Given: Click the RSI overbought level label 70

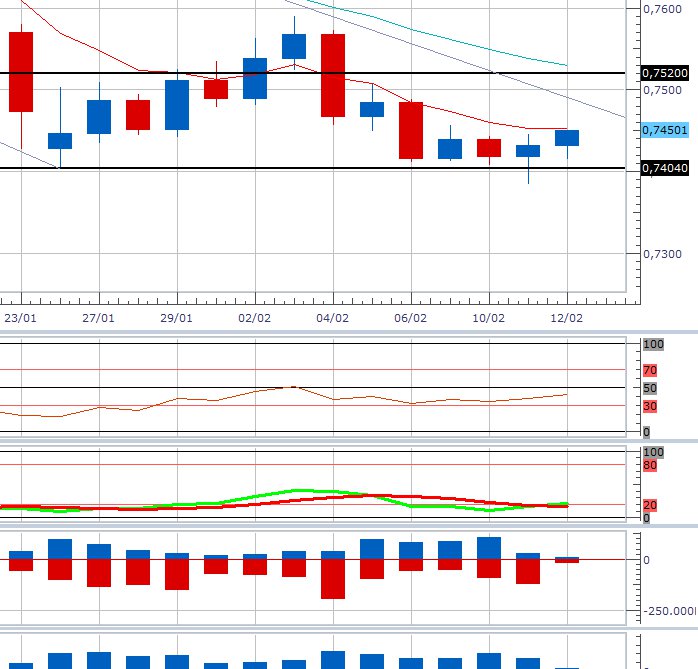Looking at the screenshot, I should click(648, 370).
